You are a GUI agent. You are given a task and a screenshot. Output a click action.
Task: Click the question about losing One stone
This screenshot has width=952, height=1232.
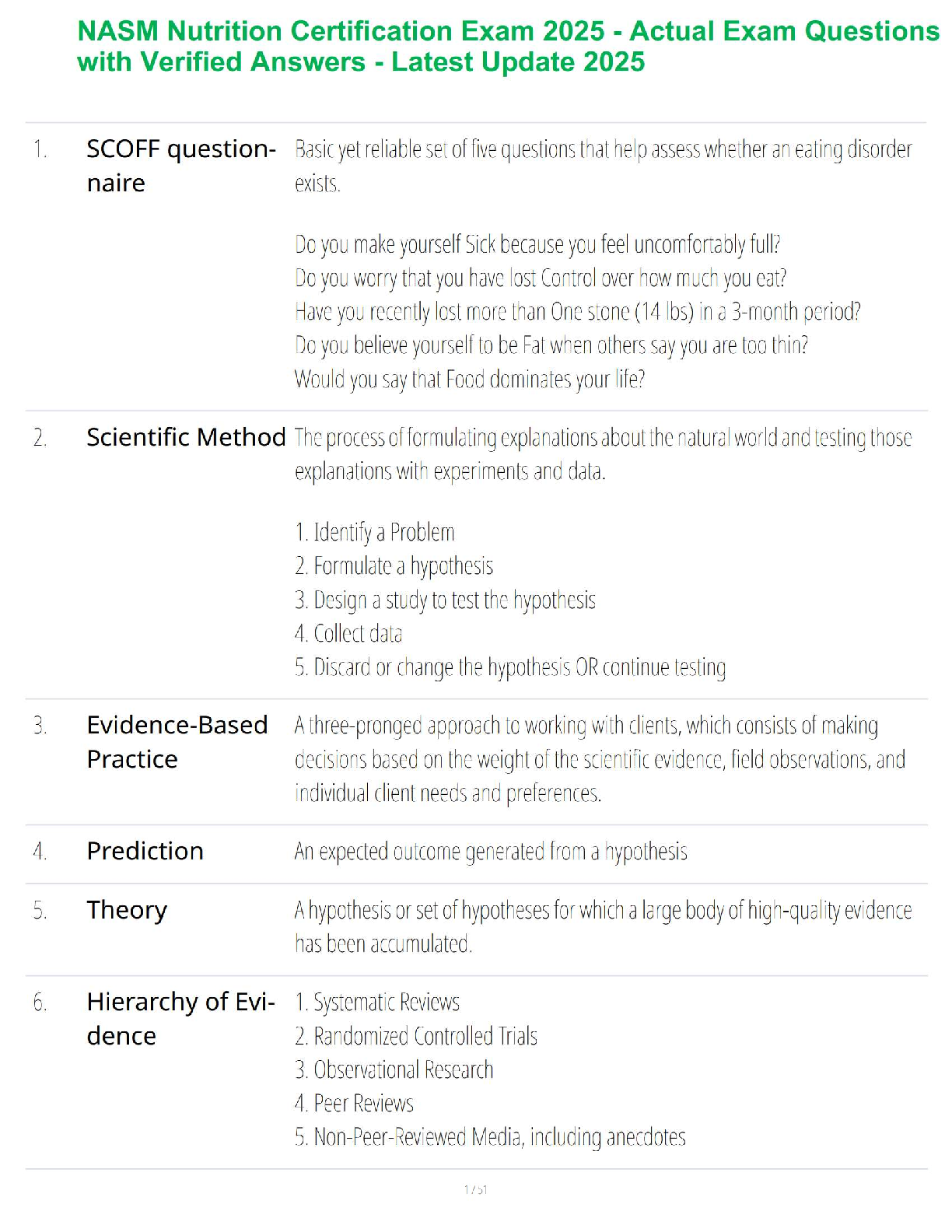click(577, 312)
